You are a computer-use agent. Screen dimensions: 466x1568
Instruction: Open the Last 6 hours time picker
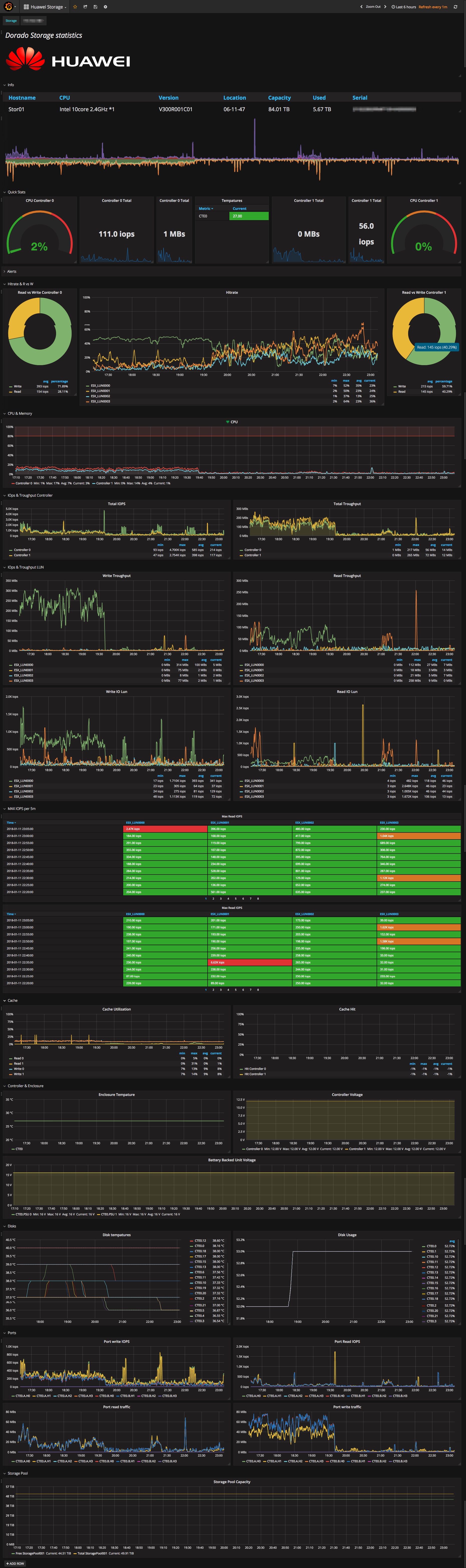(404, 7)
